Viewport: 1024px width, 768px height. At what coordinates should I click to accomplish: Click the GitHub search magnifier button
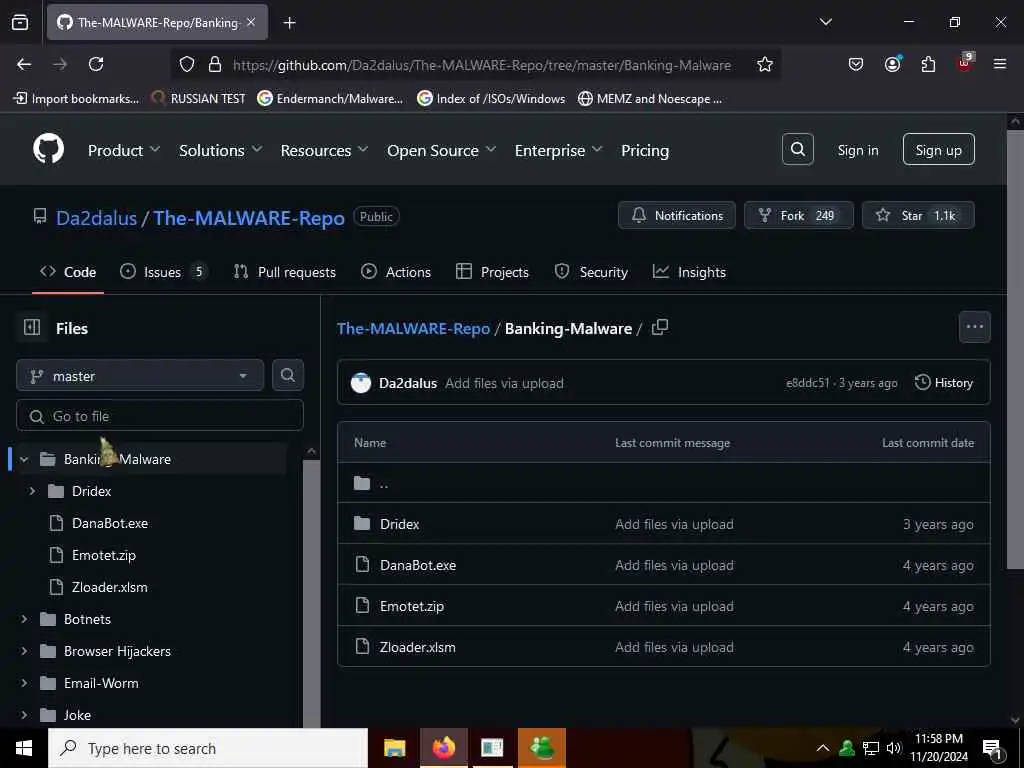[x=797, y=150]
